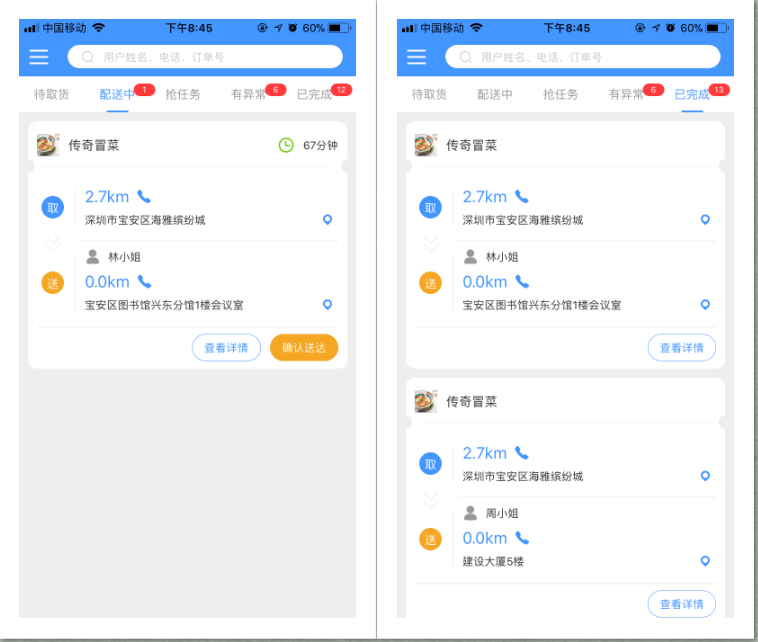This screenshot has height=642, width=758.
Task: Open 有异常 tab on right screen
Action: [626, 95]
